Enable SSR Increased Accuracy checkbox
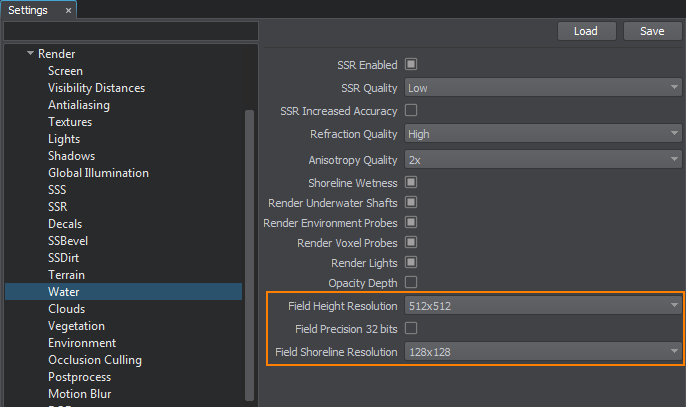The height and width of the screenshot is (407, 686). tap(410, 111)
